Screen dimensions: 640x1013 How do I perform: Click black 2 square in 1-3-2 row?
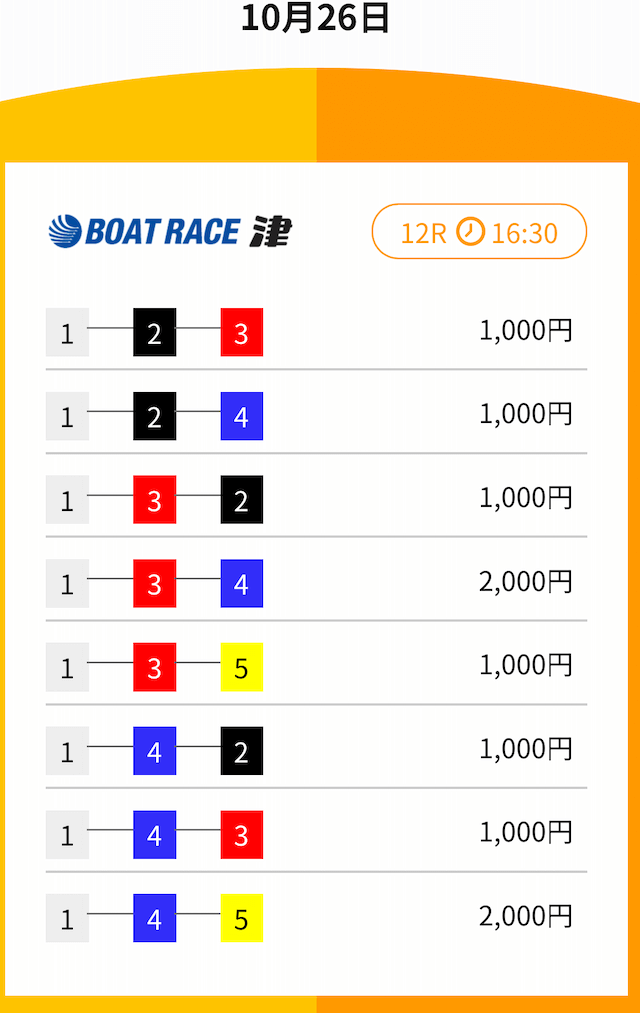[x=241, y=500]
